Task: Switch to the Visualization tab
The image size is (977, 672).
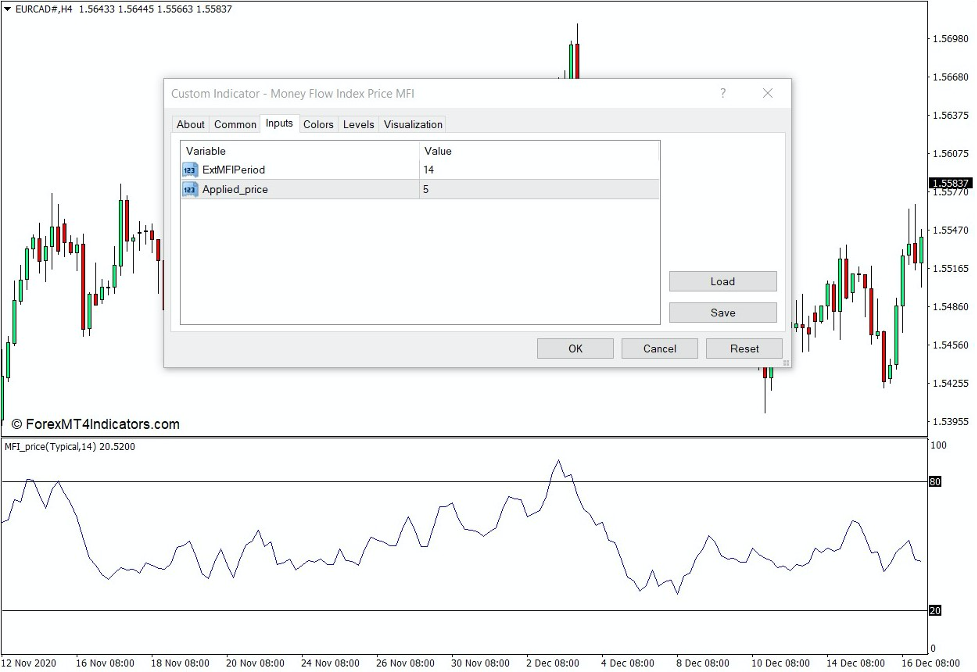Action: pyautogui.click(x=412, y=124)
